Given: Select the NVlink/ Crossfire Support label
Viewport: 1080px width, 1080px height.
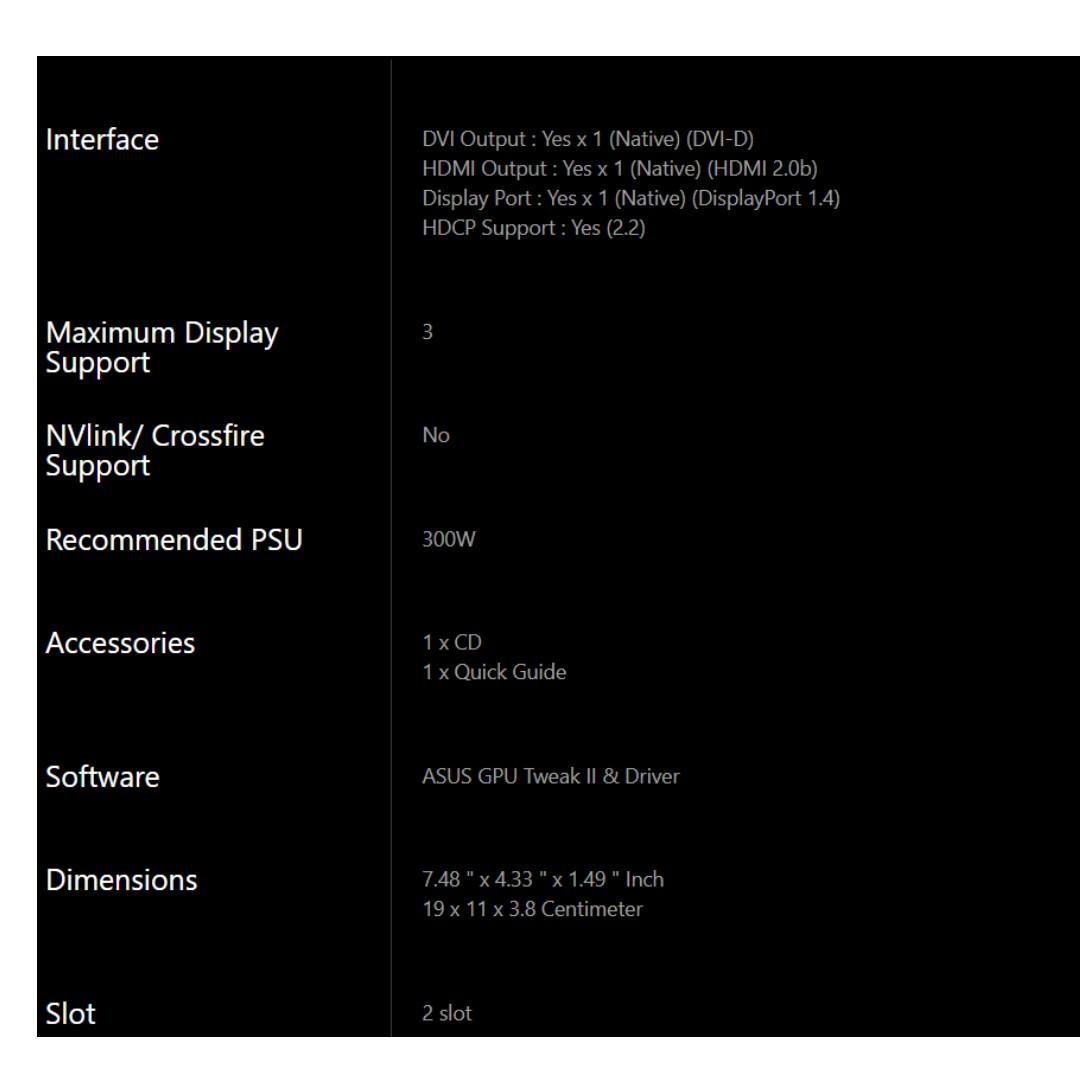Looking at the screenshot, I should pyautogui.click(x=155, y=451).
